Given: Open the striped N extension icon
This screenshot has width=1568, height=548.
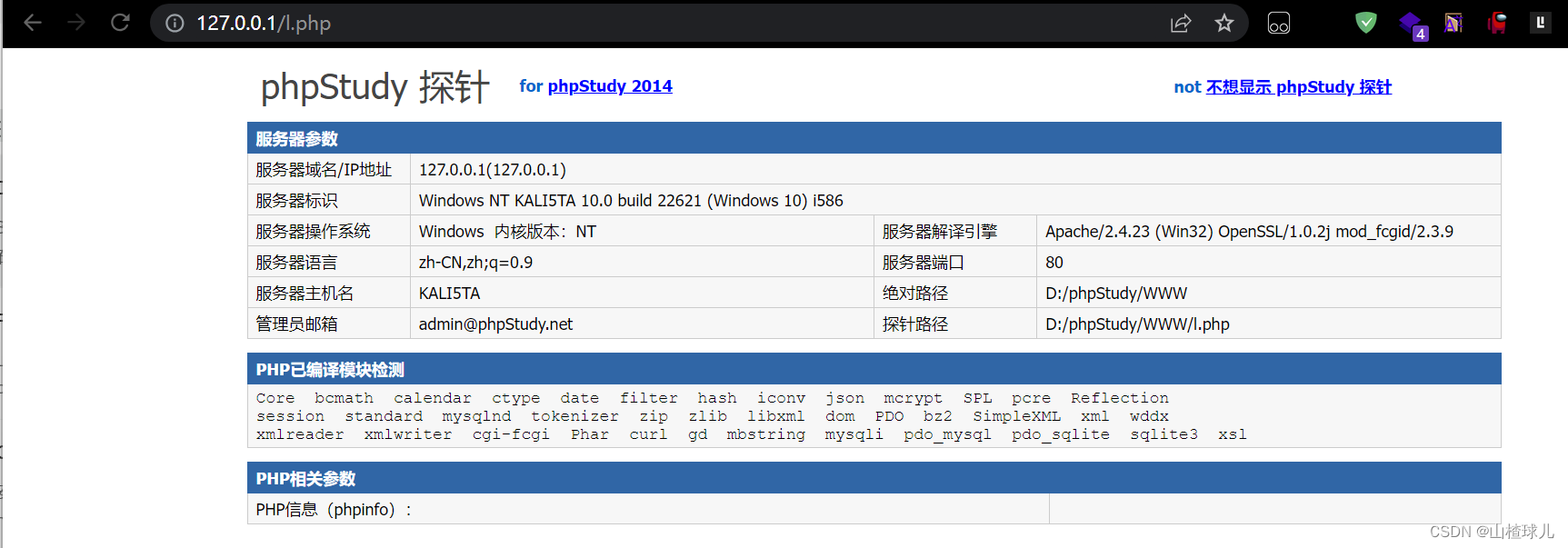Looking at the screenshot, I should pos(1453,23).
